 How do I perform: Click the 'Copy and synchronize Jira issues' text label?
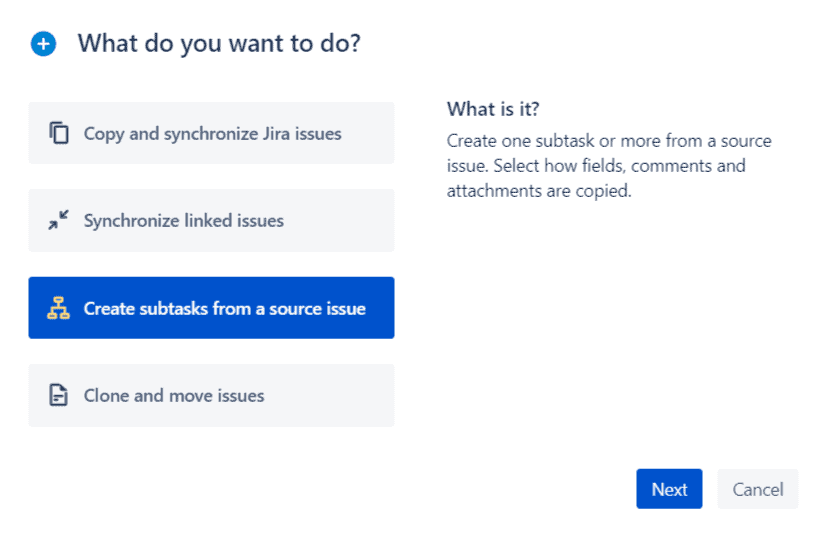point(212,133)
